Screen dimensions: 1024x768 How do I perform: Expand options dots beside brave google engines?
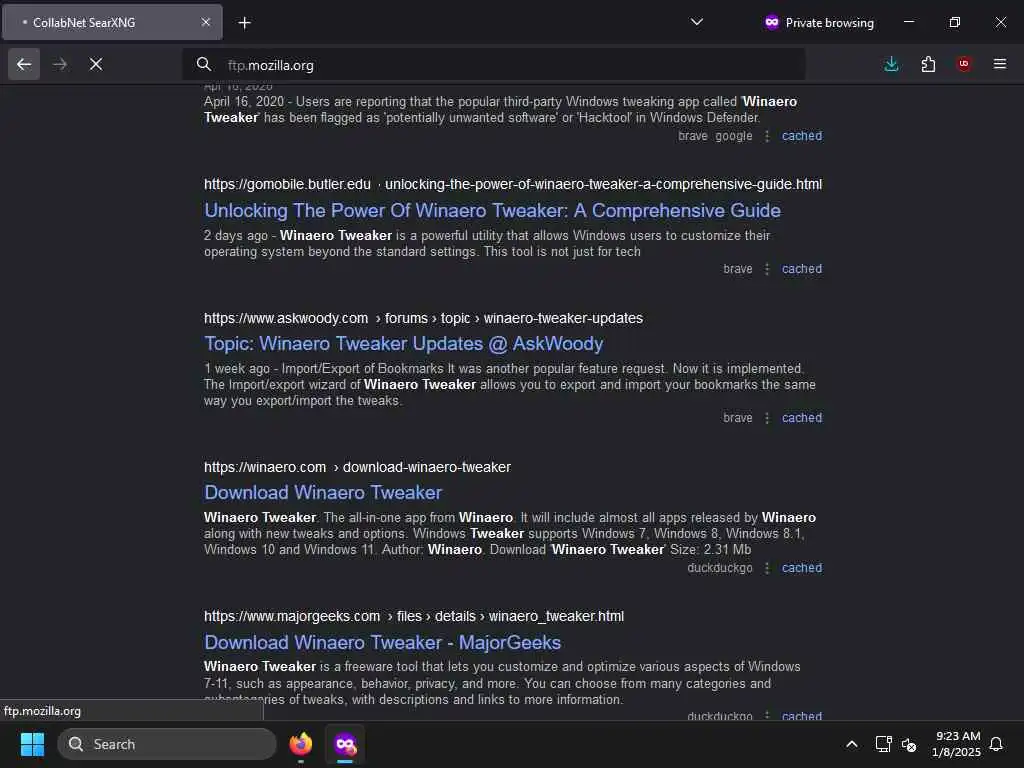coord(767,136)
